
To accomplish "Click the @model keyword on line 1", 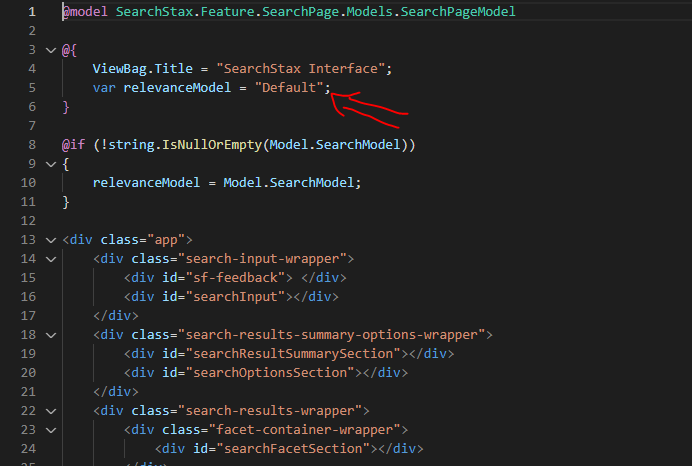I will click(x=85, y=11).
